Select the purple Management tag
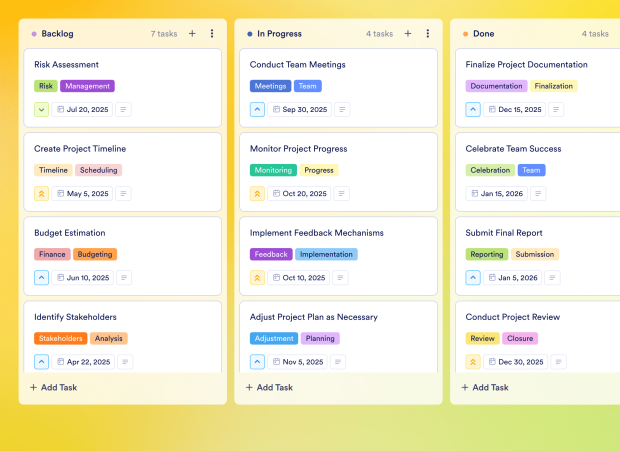The image size is (620, 451). coord(87,86)
